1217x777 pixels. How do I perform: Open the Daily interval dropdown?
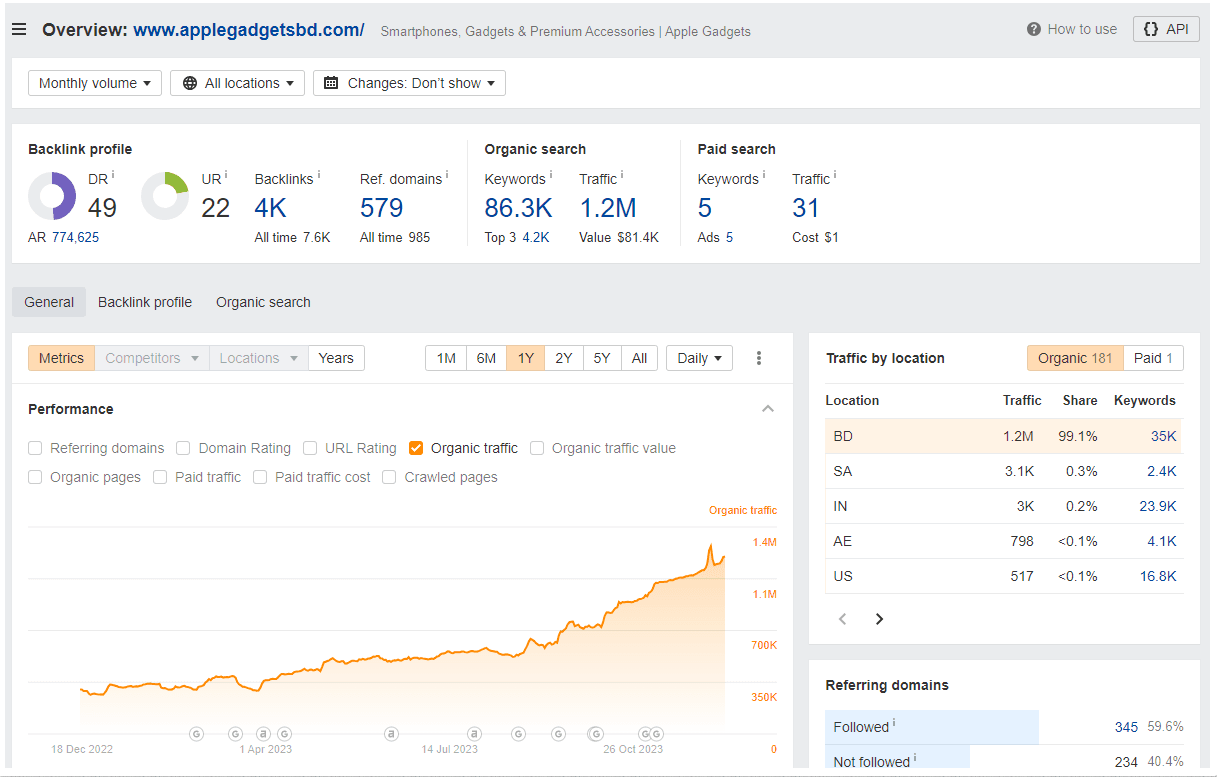pos(699,358)
